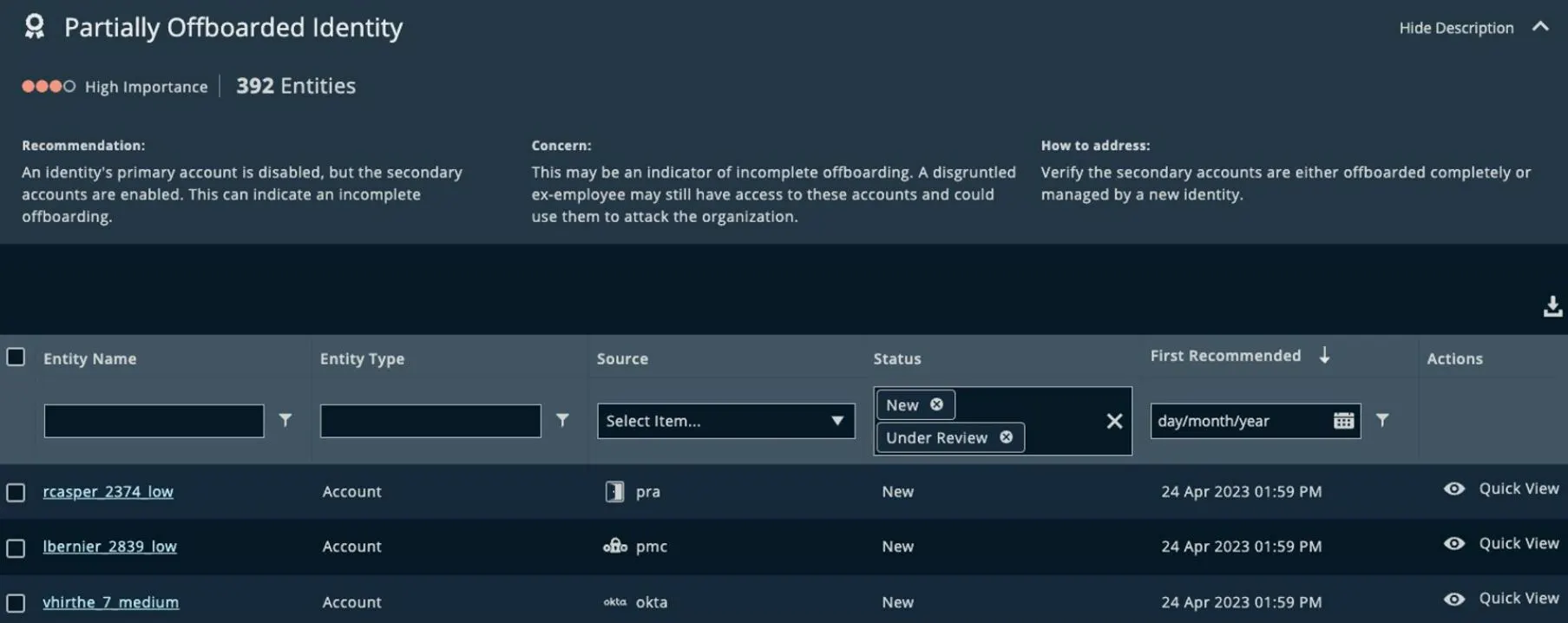Open Quick View for rcasper_2374_low
The image size is (1568, 623).
[x=1519, y=489]
